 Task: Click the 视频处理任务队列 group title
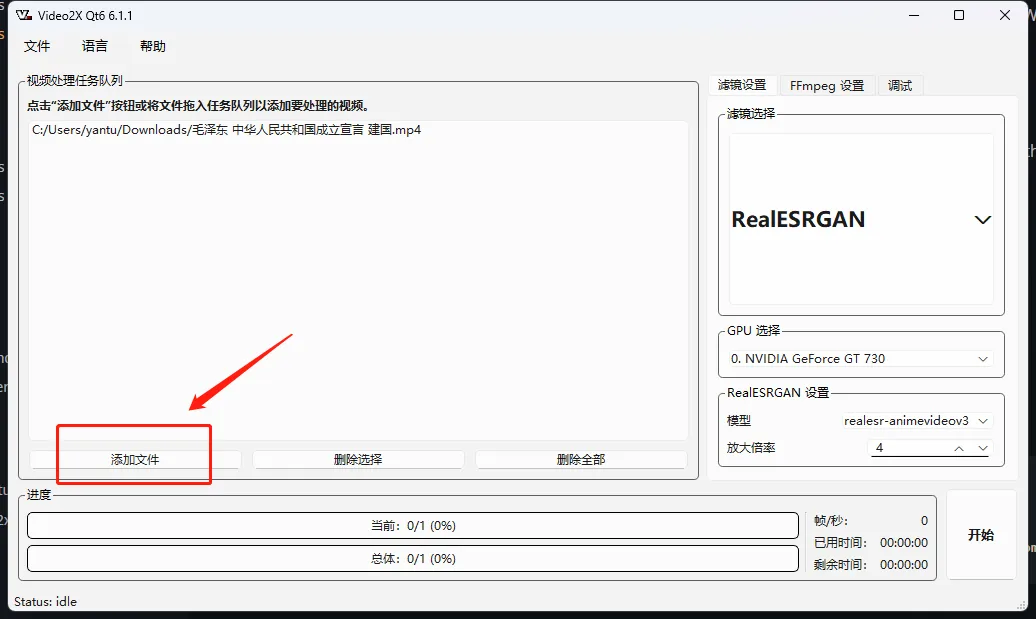75,81
